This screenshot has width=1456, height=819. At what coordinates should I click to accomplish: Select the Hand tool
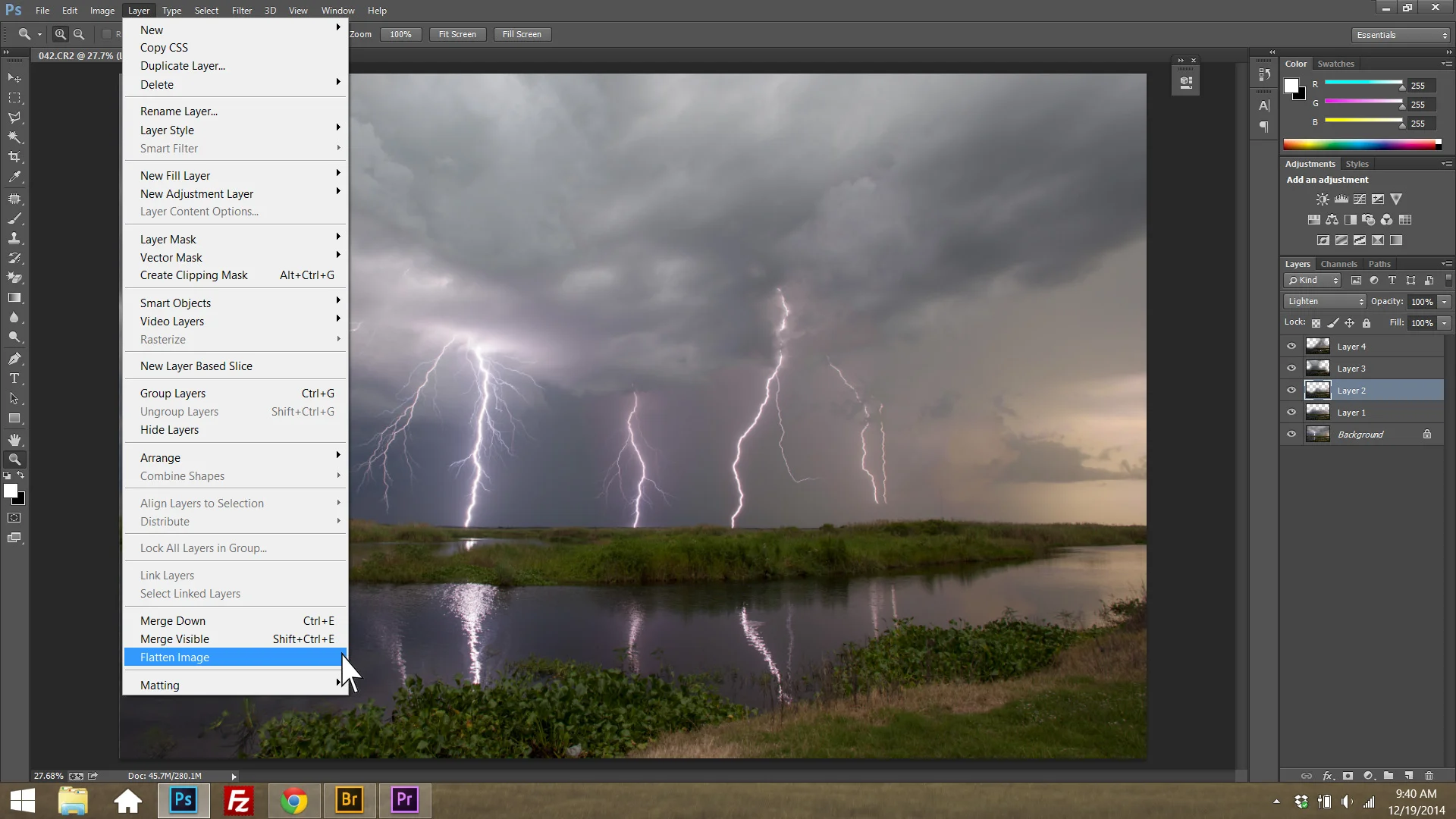(14, 440)
